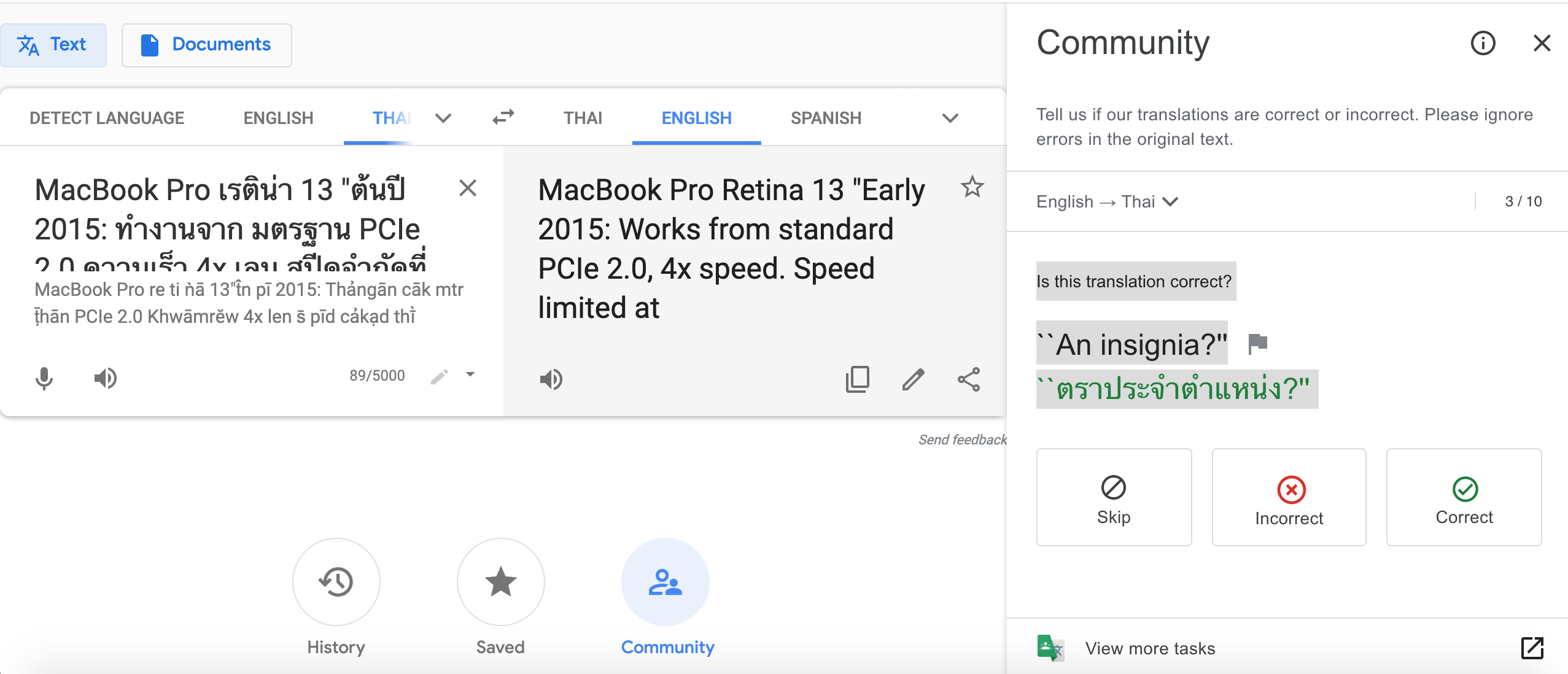
Task: Open the Community section button
Action: point(666,582)
